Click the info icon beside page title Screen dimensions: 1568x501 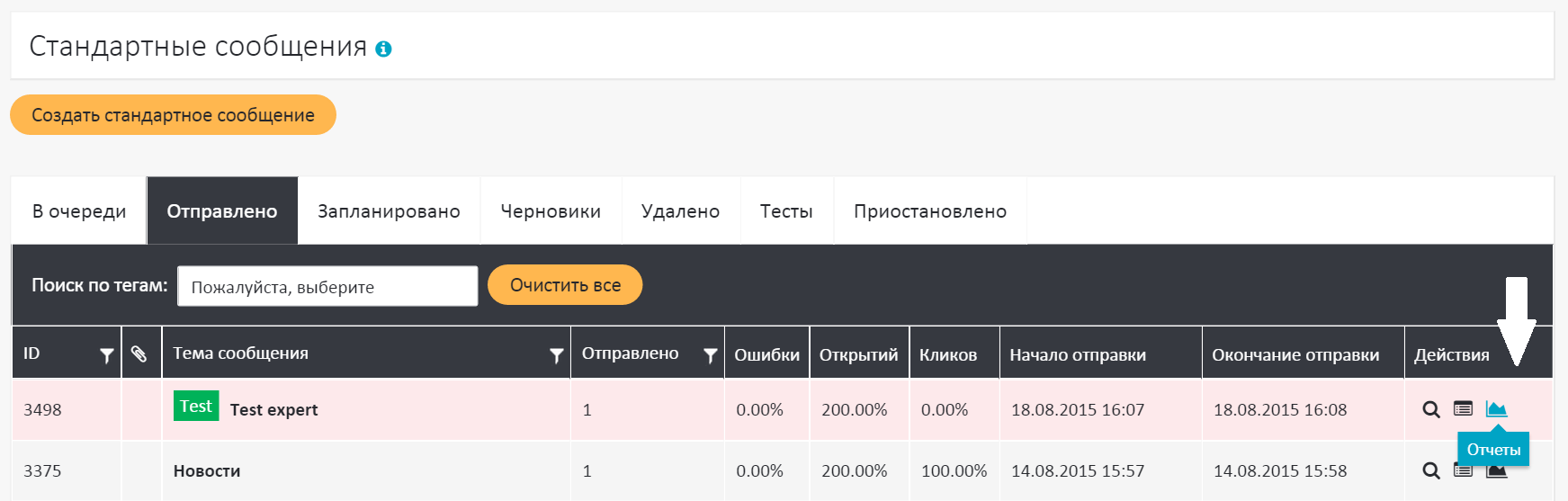click(383, 49)
